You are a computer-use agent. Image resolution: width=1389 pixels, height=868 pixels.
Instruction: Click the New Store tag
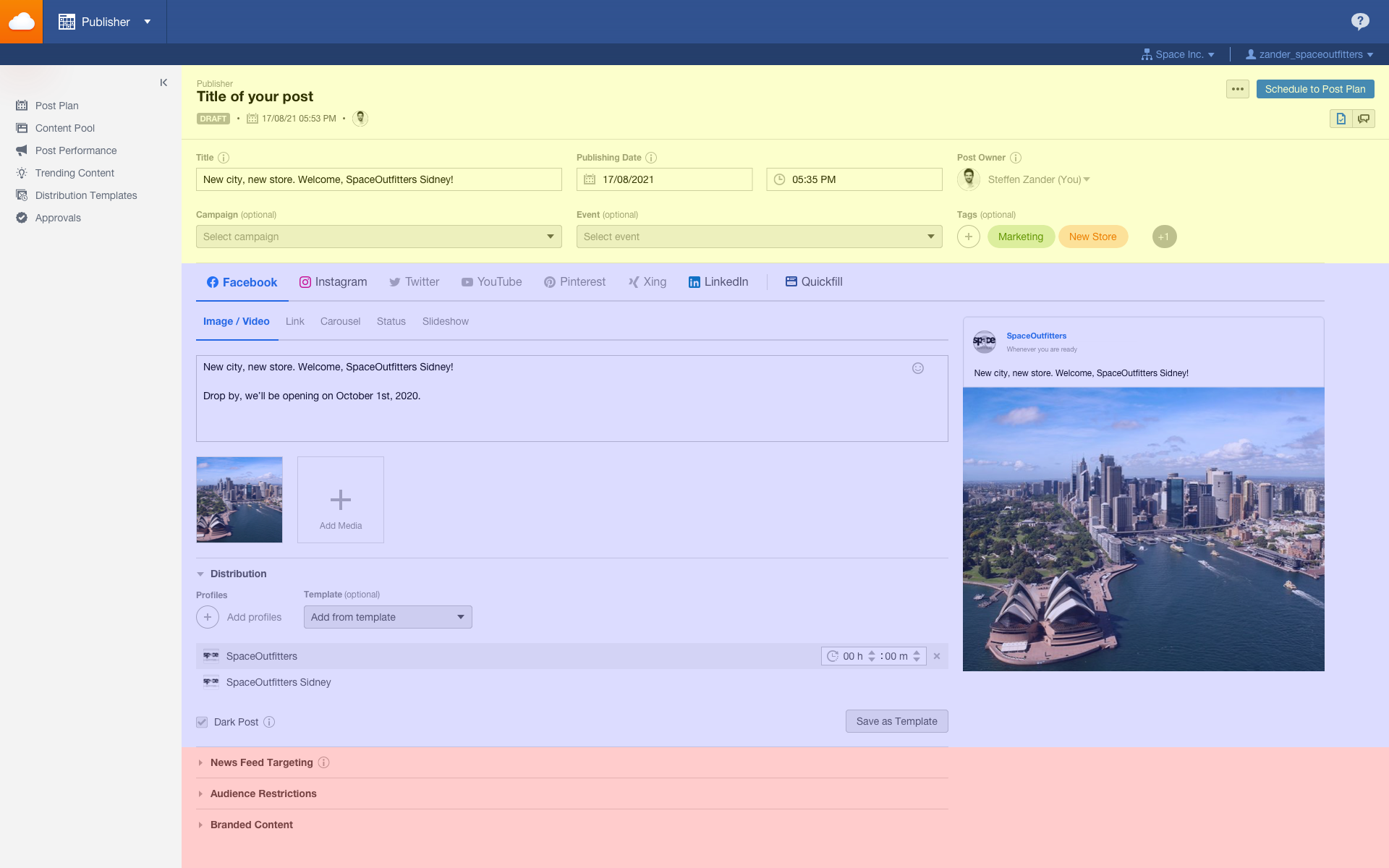[x=1092, y=237]
